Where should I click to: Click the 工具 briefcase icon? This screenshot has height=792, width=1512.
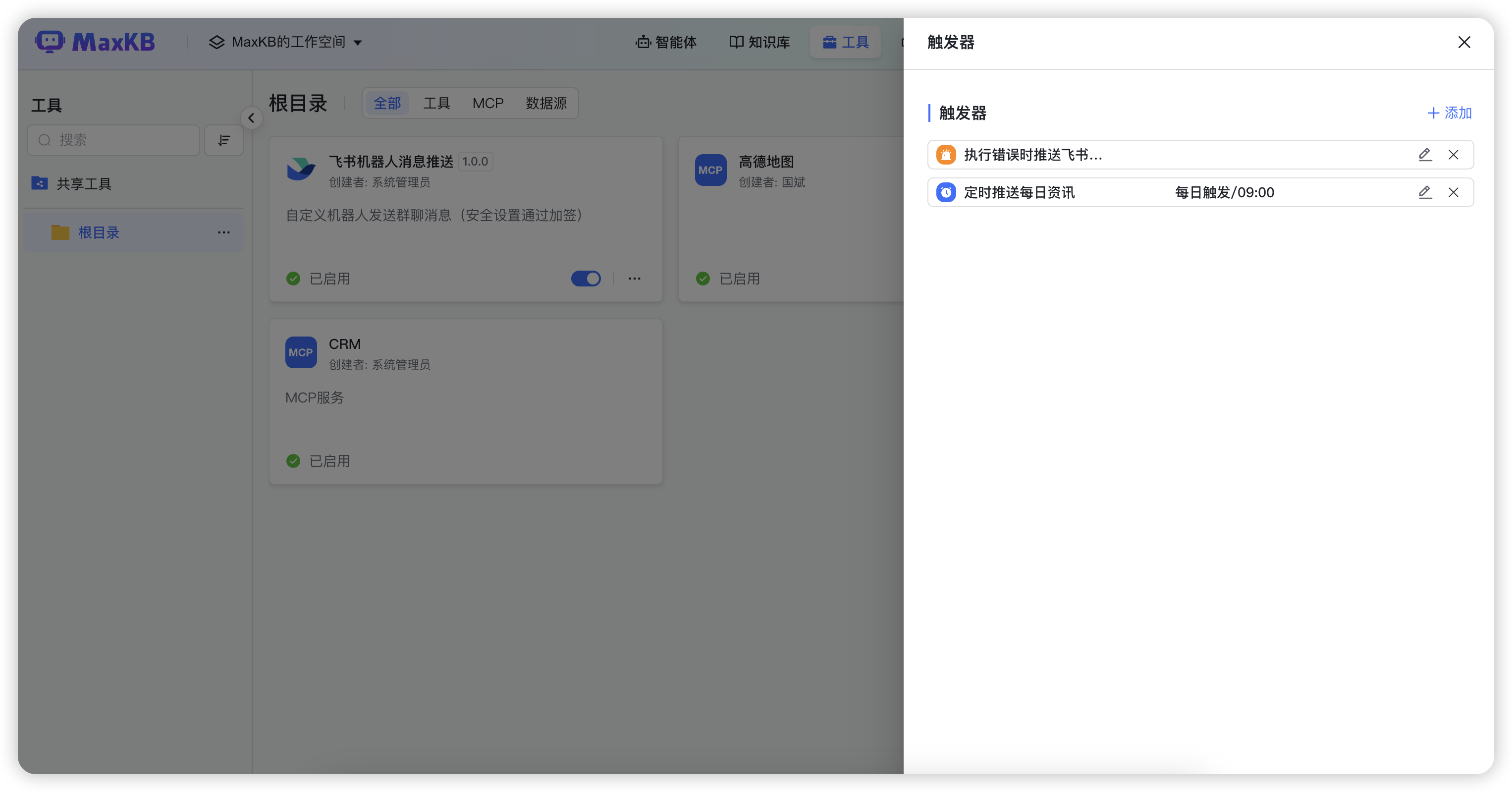pyautogui.click(x=828, y=42)
